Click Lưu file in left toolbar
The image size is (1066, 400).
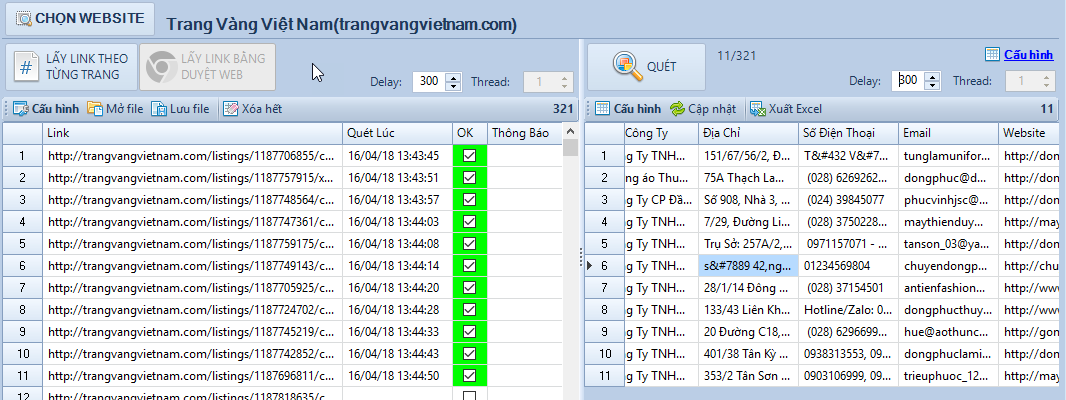tap(180, 109)
